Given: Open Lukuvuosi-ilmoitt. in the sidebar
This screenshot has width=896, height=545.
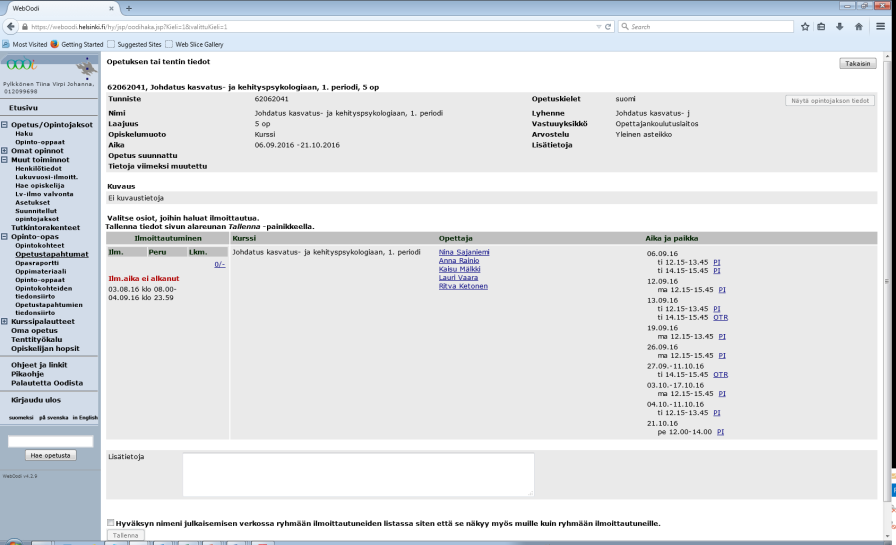Looking at the screenshot, I should click(46, 177).
